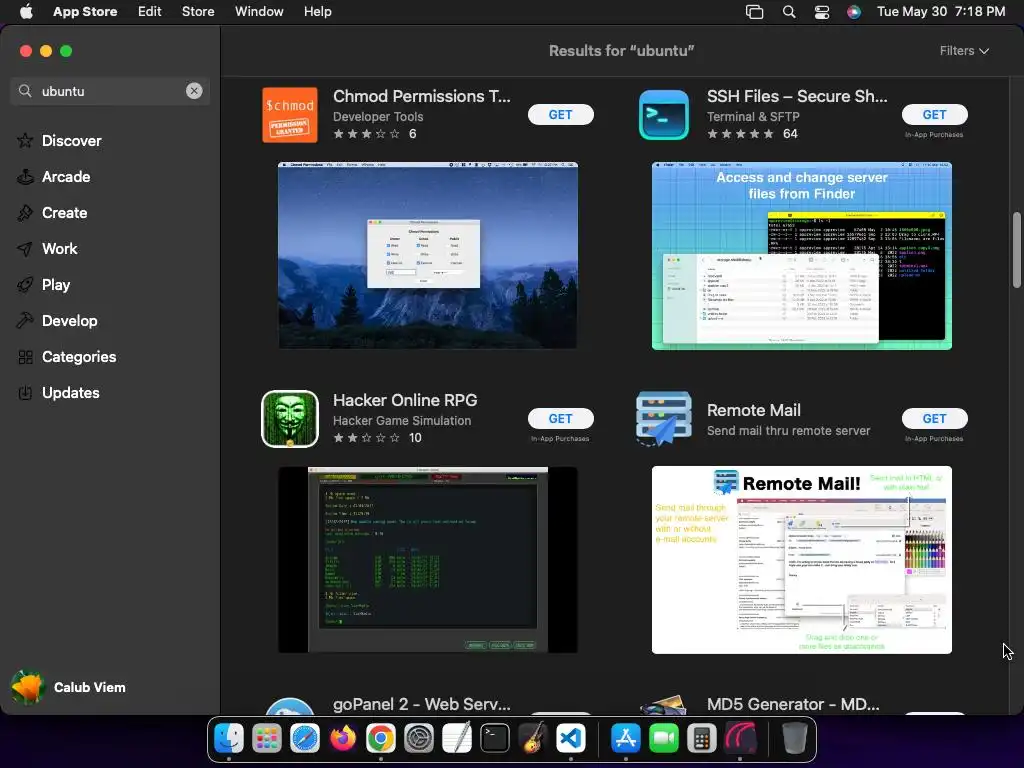Expand the Filters dropdown

[964, 51]
